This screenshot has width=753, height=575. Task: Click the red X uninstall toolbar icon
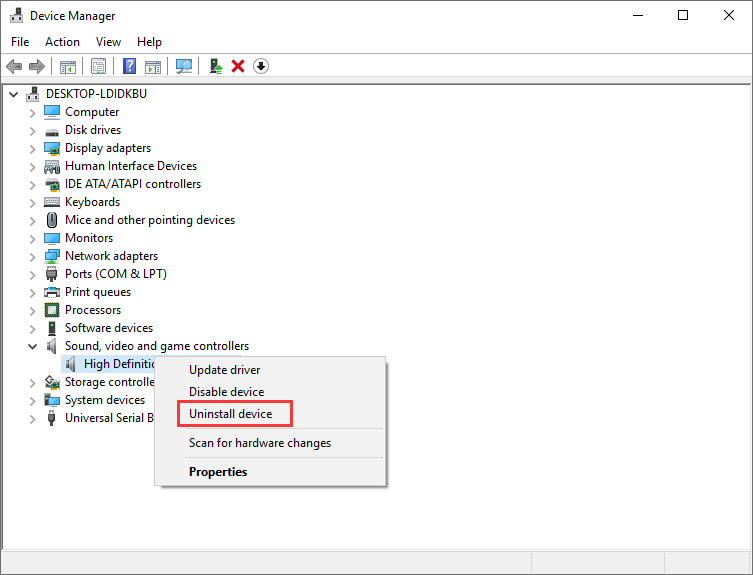238,66
